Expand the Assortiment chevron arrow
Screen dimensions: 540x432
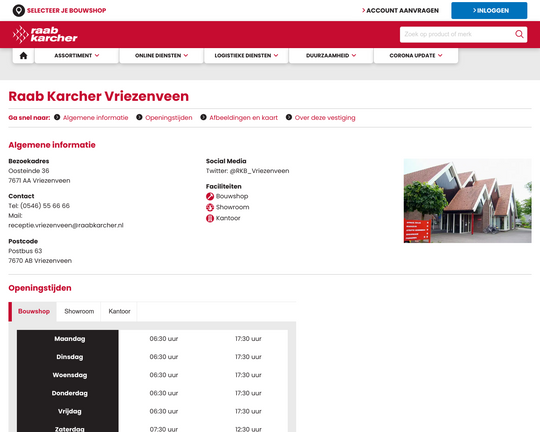click(97, 55)
